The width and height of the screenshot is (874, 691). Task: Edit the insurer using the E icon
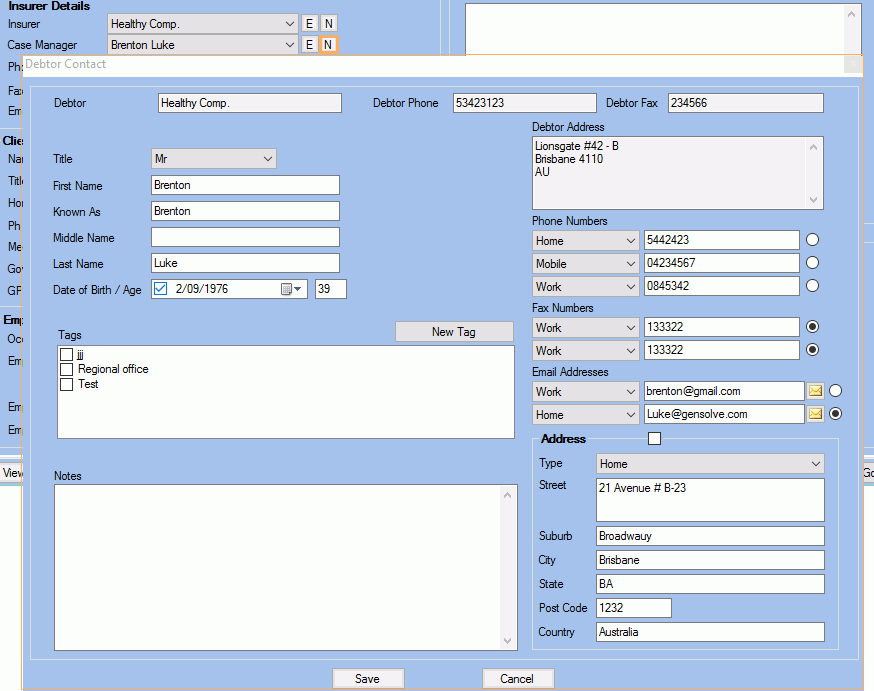coord(309,23)
